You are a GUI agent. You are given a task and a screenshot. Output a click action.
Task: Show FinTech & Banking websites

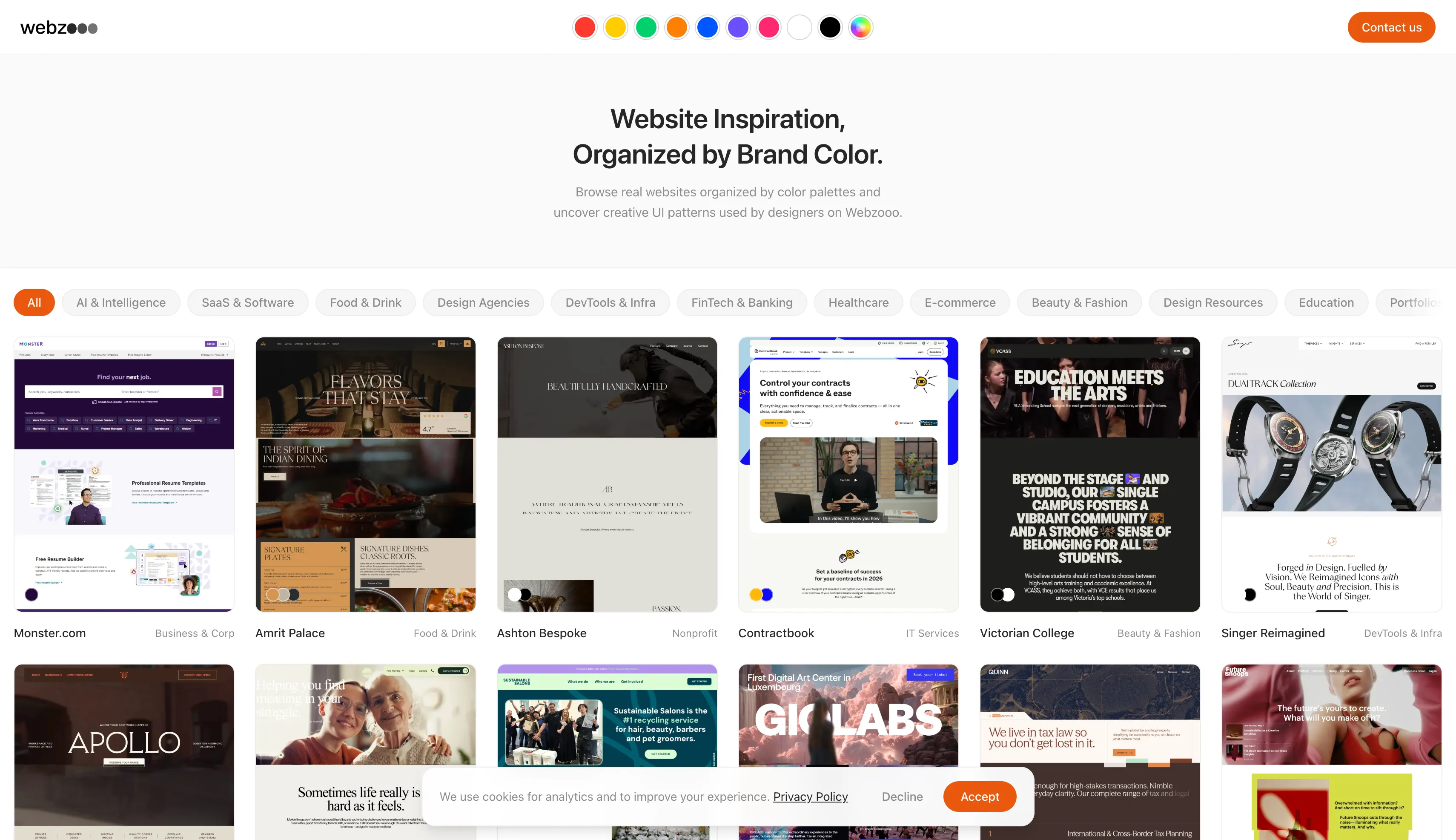(742, 302)
